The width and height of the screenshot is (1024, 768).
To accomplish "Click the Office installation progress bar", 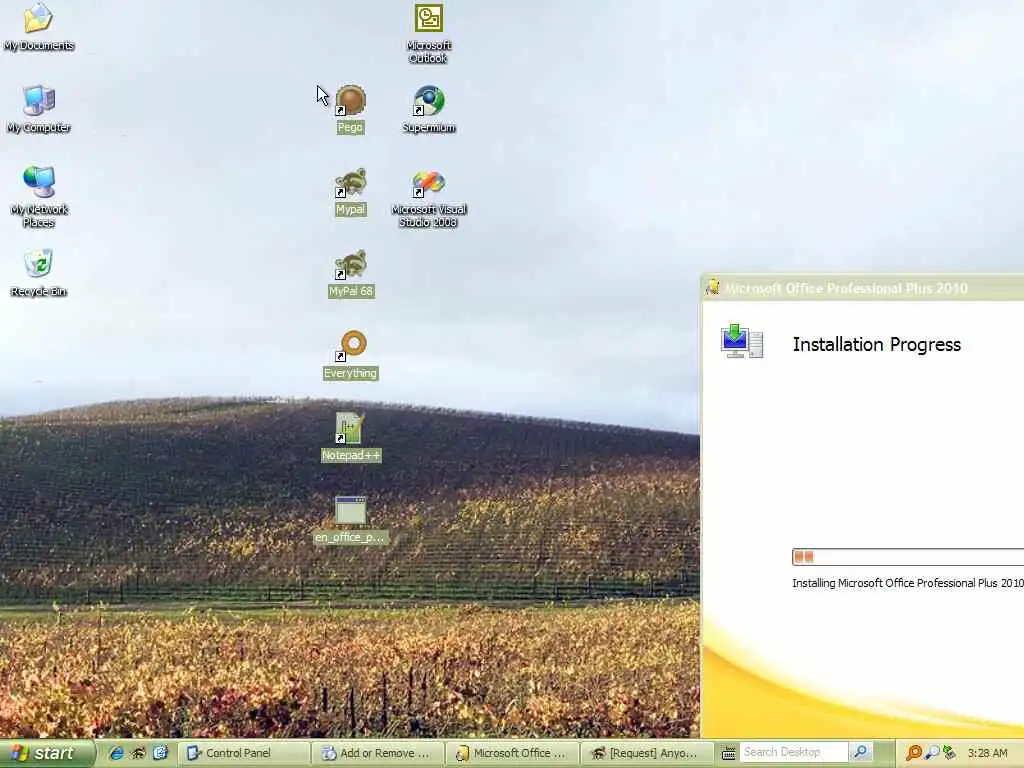I will pos(908,557).
